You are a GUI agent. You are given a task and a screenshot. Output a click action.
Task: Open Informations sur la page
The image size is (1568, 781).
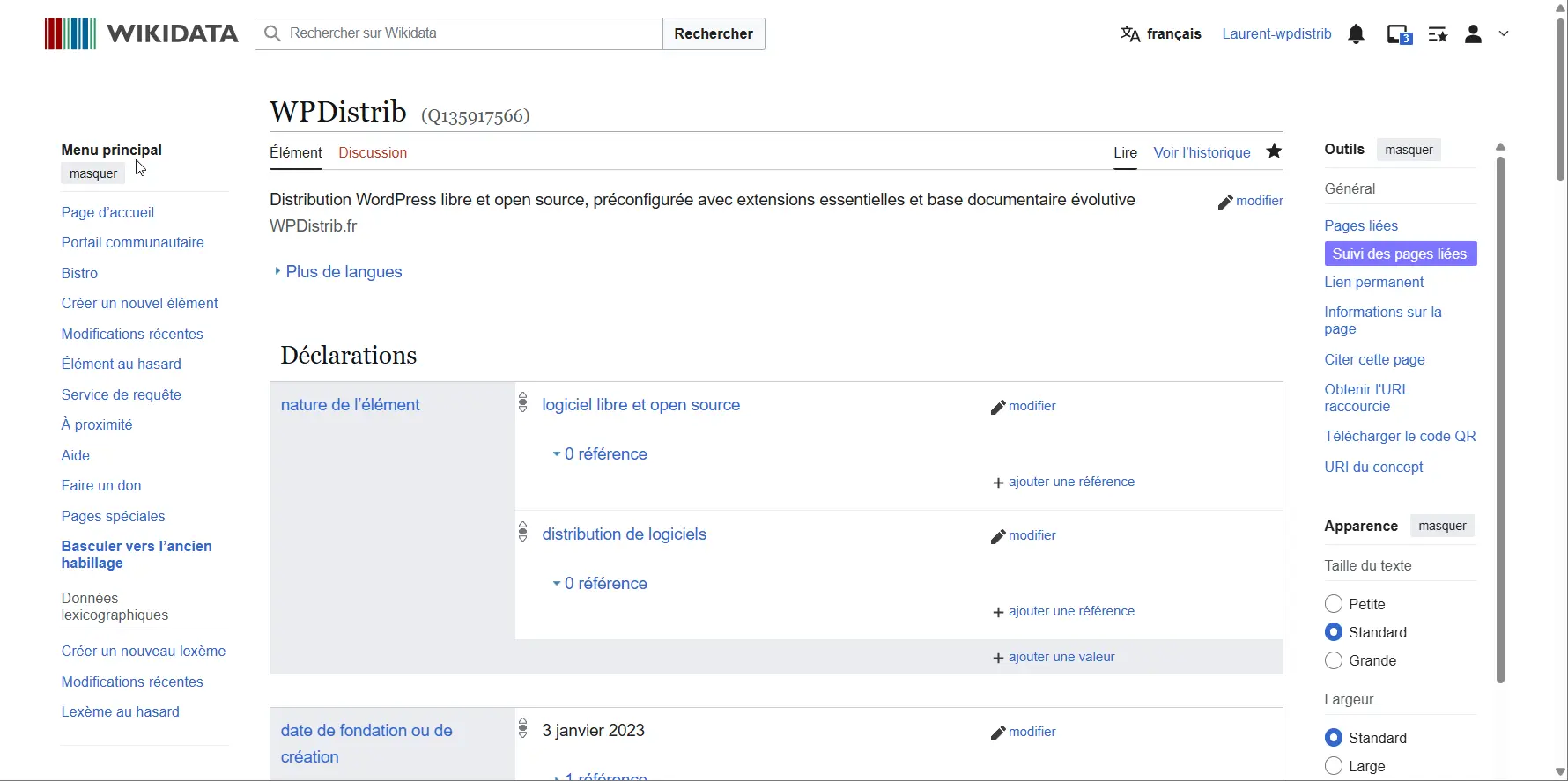pyautogui.click(x=1383, y=321)
